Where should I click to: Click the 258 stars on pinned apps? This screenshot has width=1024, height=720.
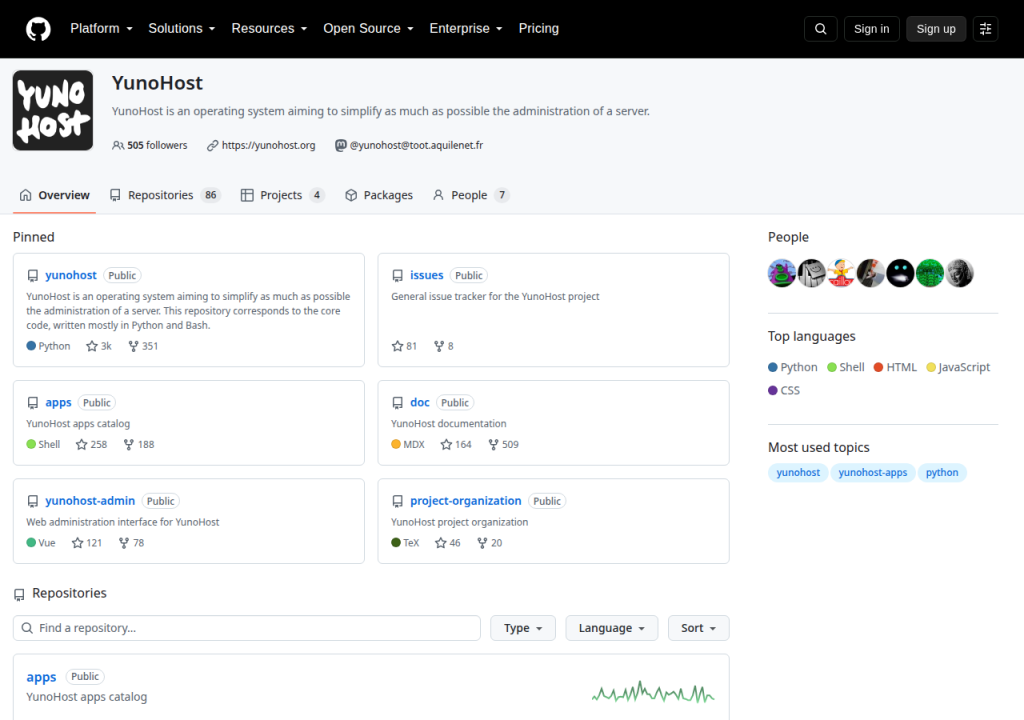click(91, 444)
